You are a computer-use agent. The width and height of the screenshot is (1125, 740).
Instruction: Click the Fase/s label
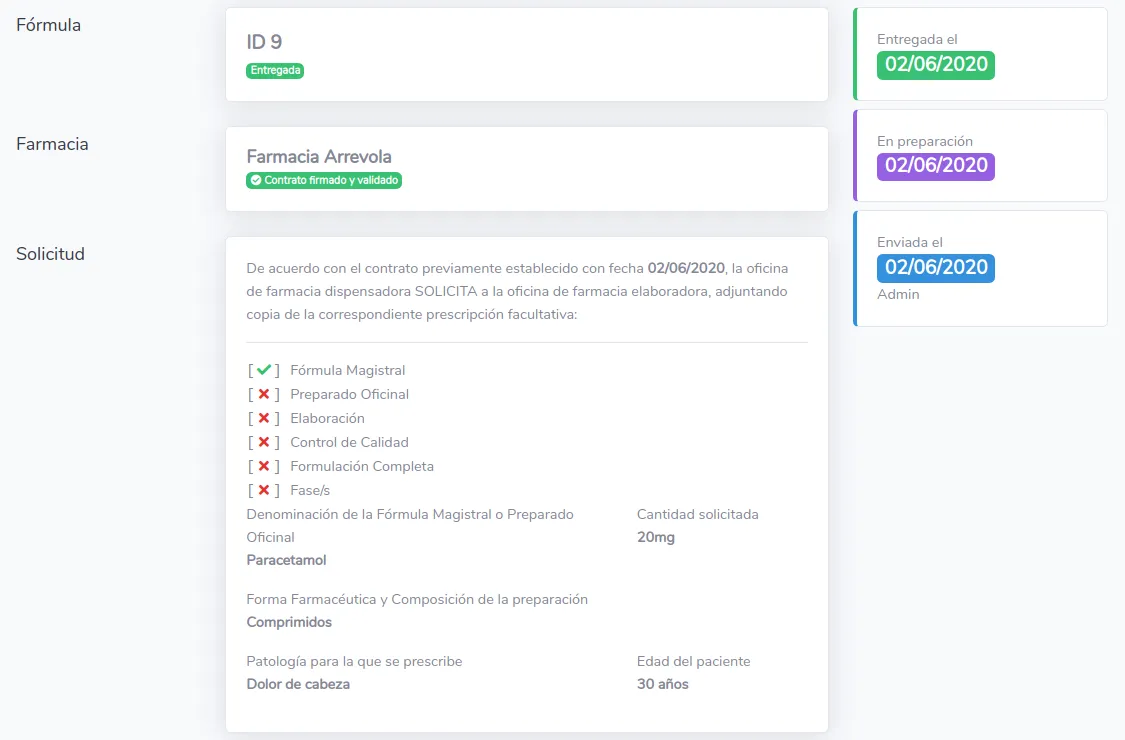[310, 490]
